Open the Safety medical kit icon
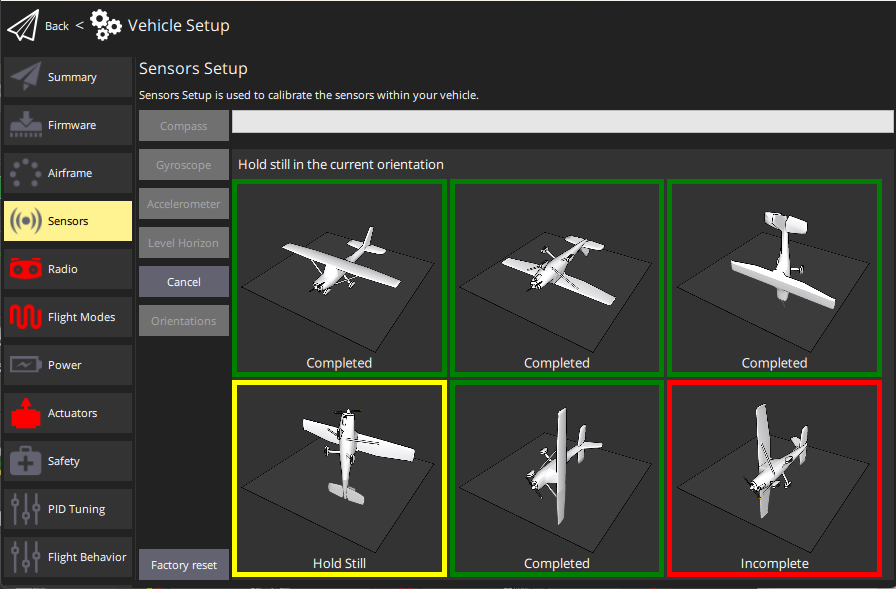The image size is (896, 589). 25,461
